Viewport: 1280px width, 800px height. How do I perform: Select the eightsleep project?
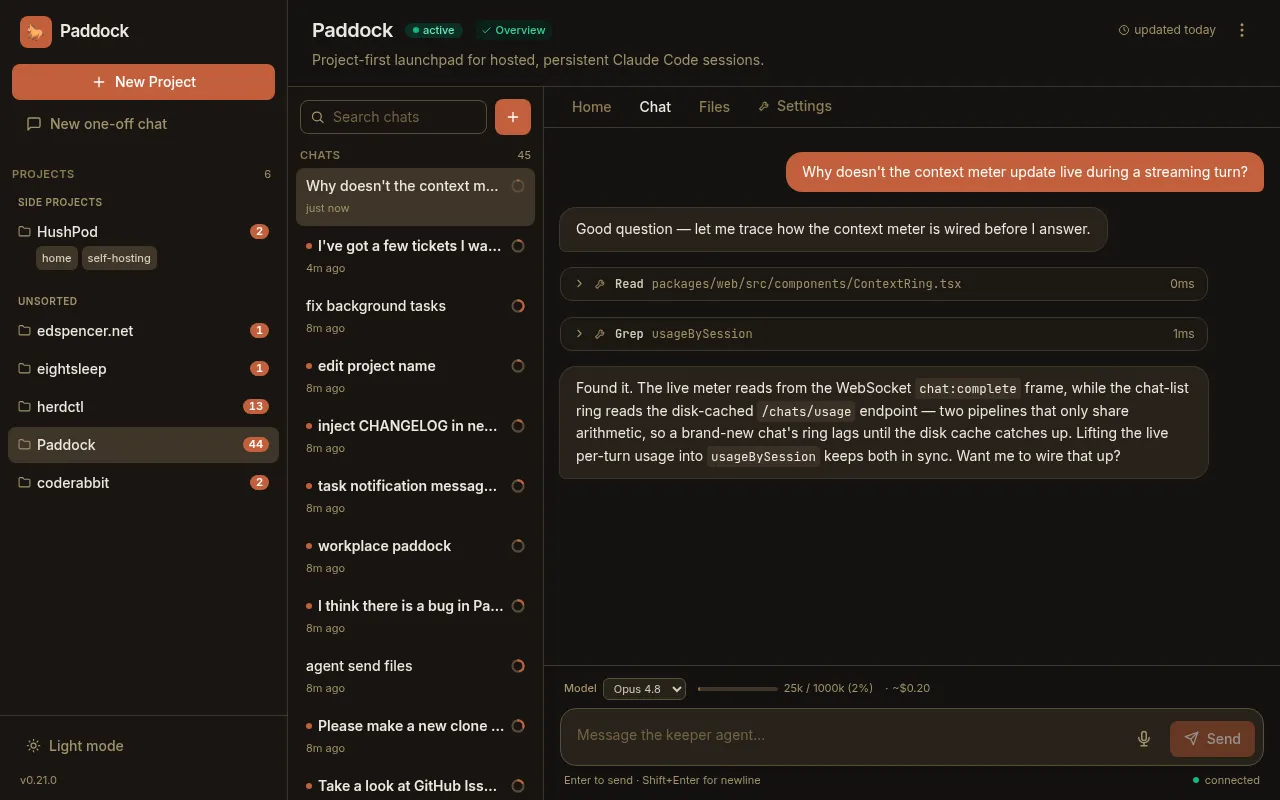(143, 369)
